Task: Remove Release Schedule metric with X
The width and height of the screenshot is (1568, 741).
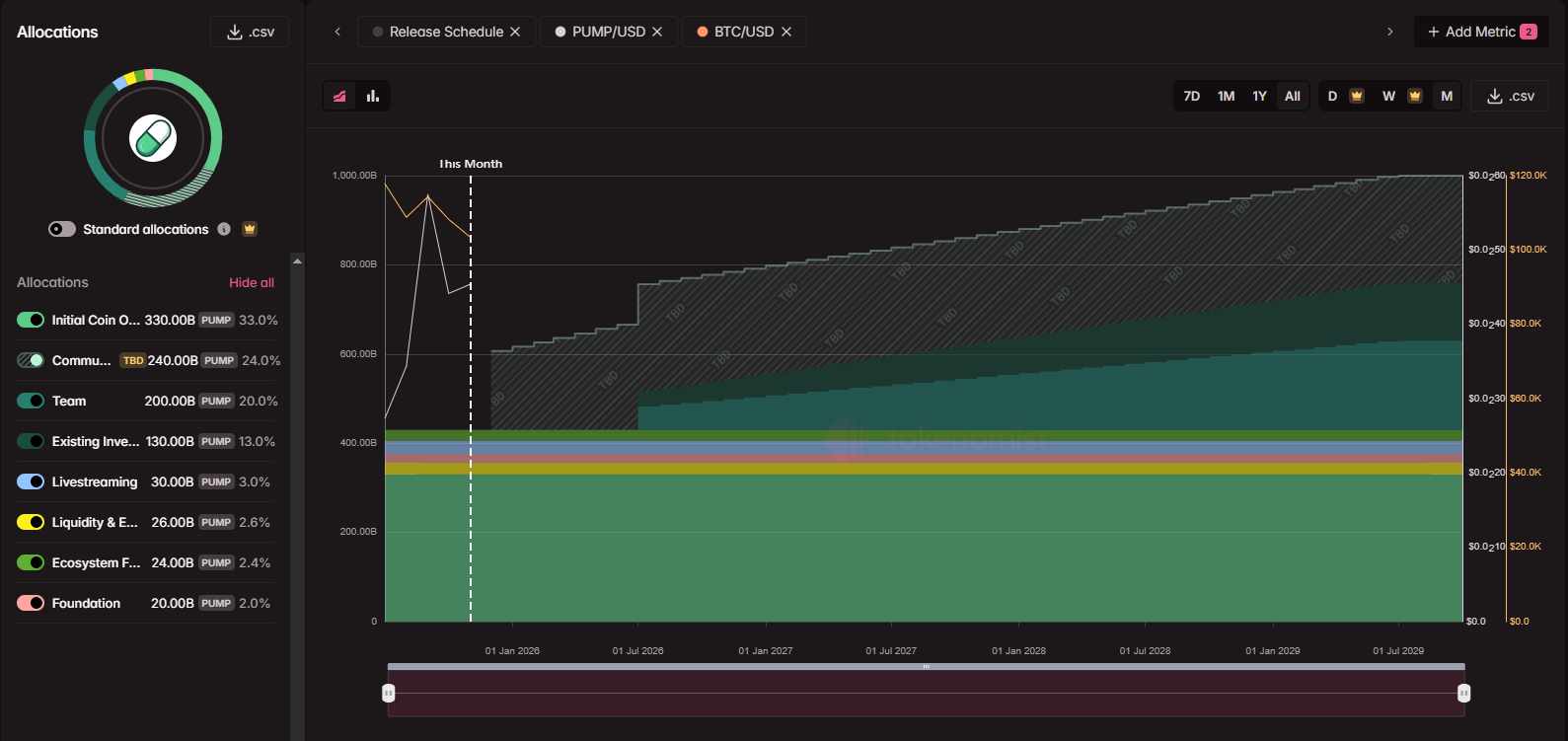Action: [x=515, y=32]
